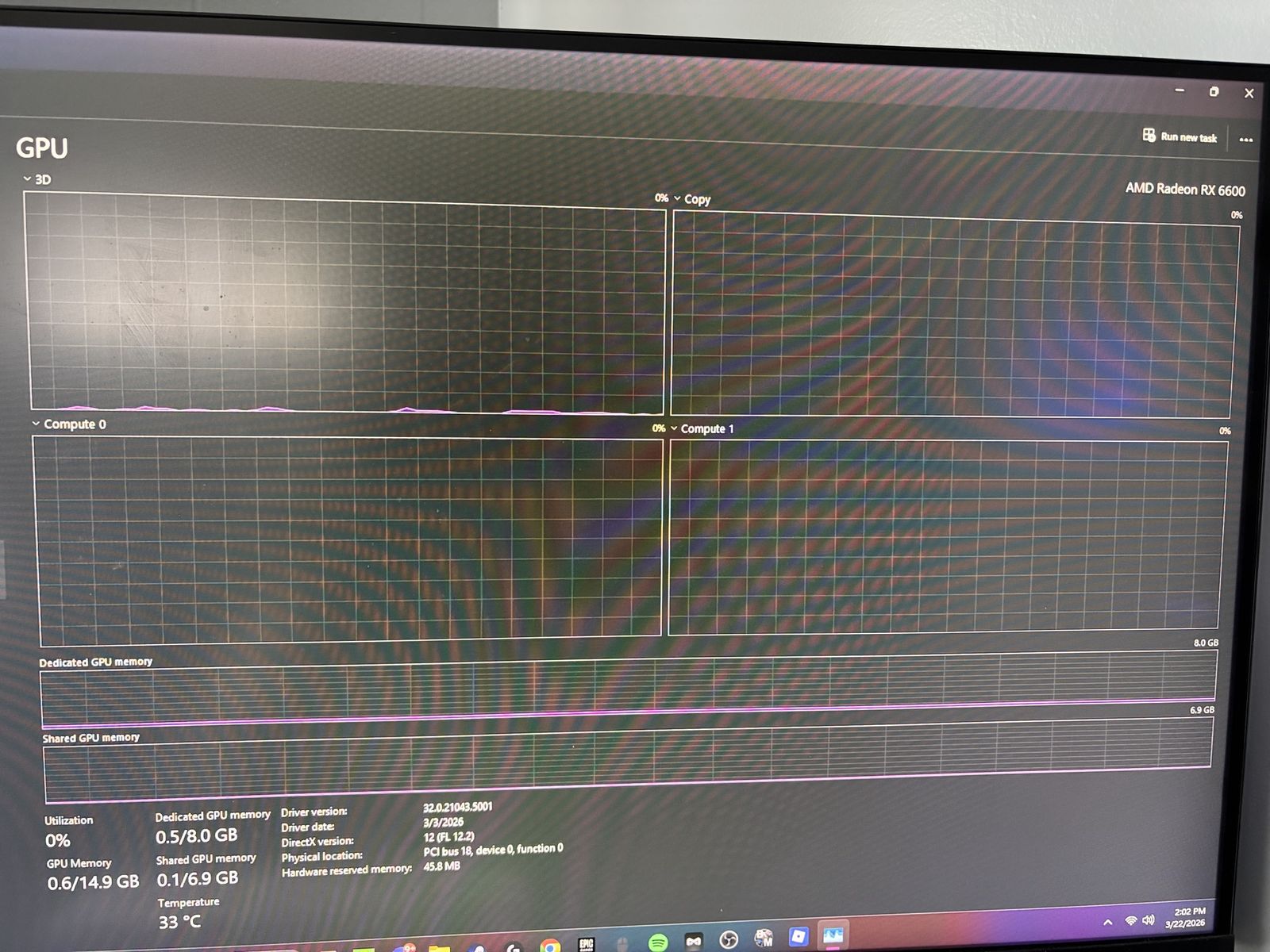Change the Compute 0 engine dropdown
Viewport: 1270px width, 952px height.
[x=36, y=424]
